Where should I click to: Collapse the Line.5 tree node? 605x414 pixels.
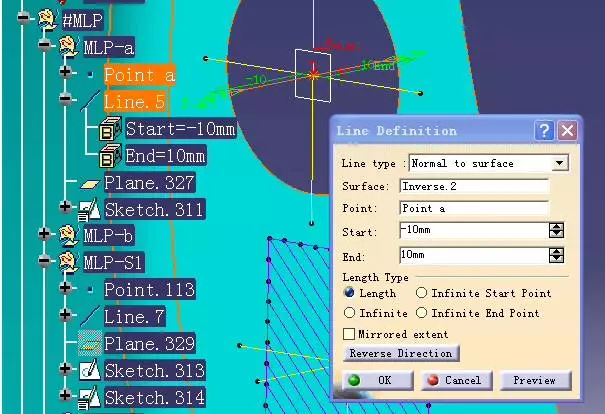[x=66, y=100]
